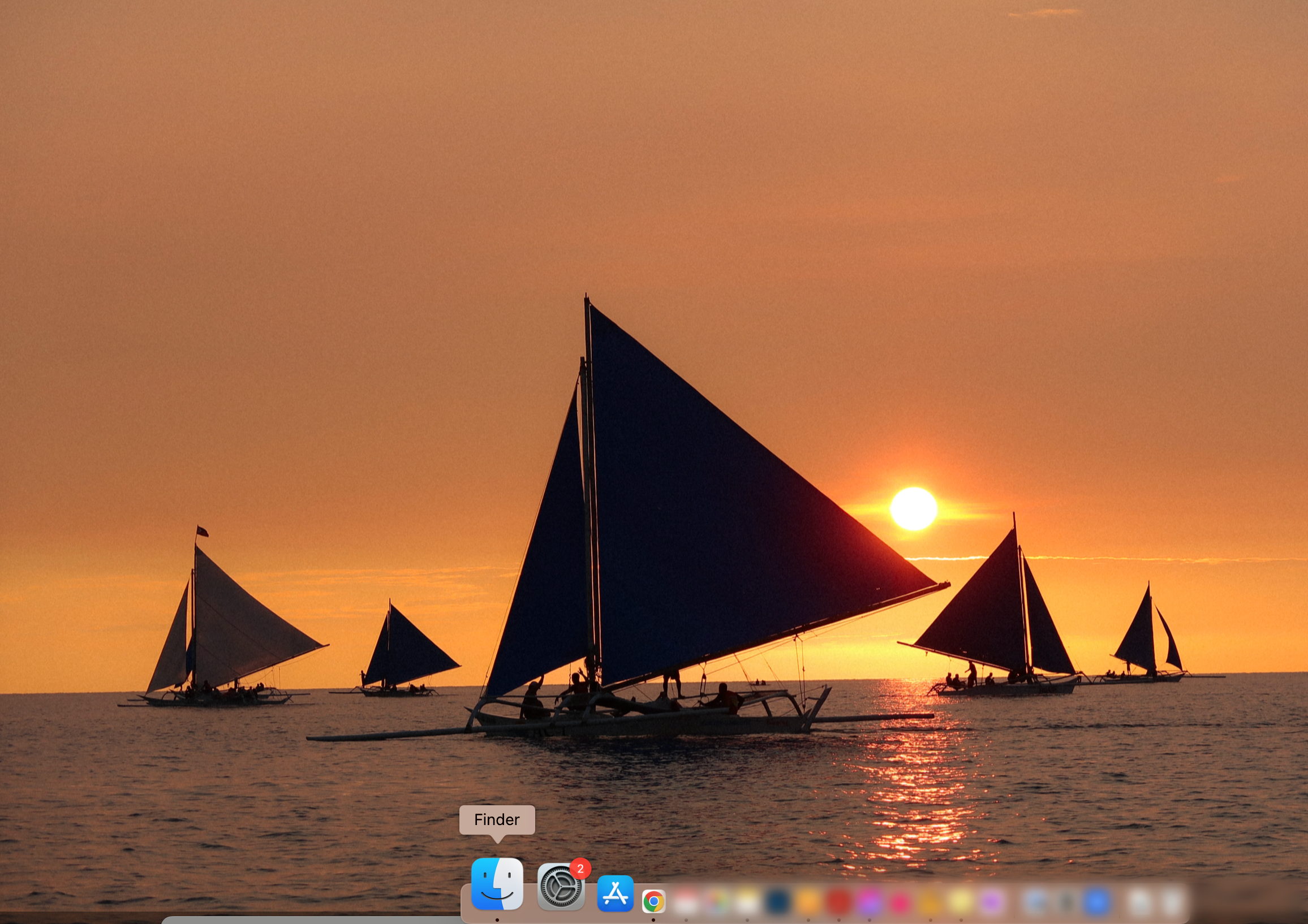
Task: Open the blurred magenta-purple dock icon
Action: point(869,901)
